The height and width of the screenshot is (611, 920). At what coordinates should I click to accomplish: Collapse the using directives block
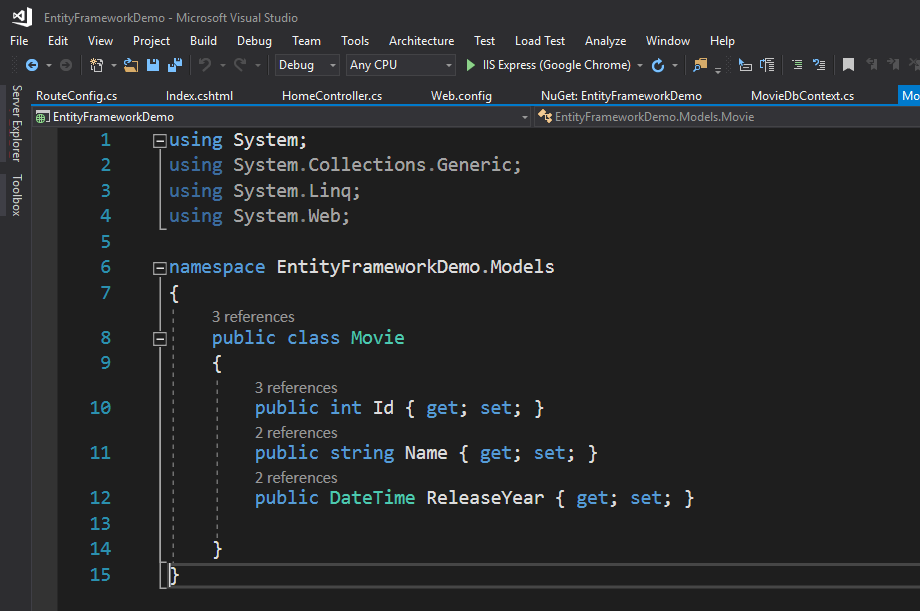160,141
